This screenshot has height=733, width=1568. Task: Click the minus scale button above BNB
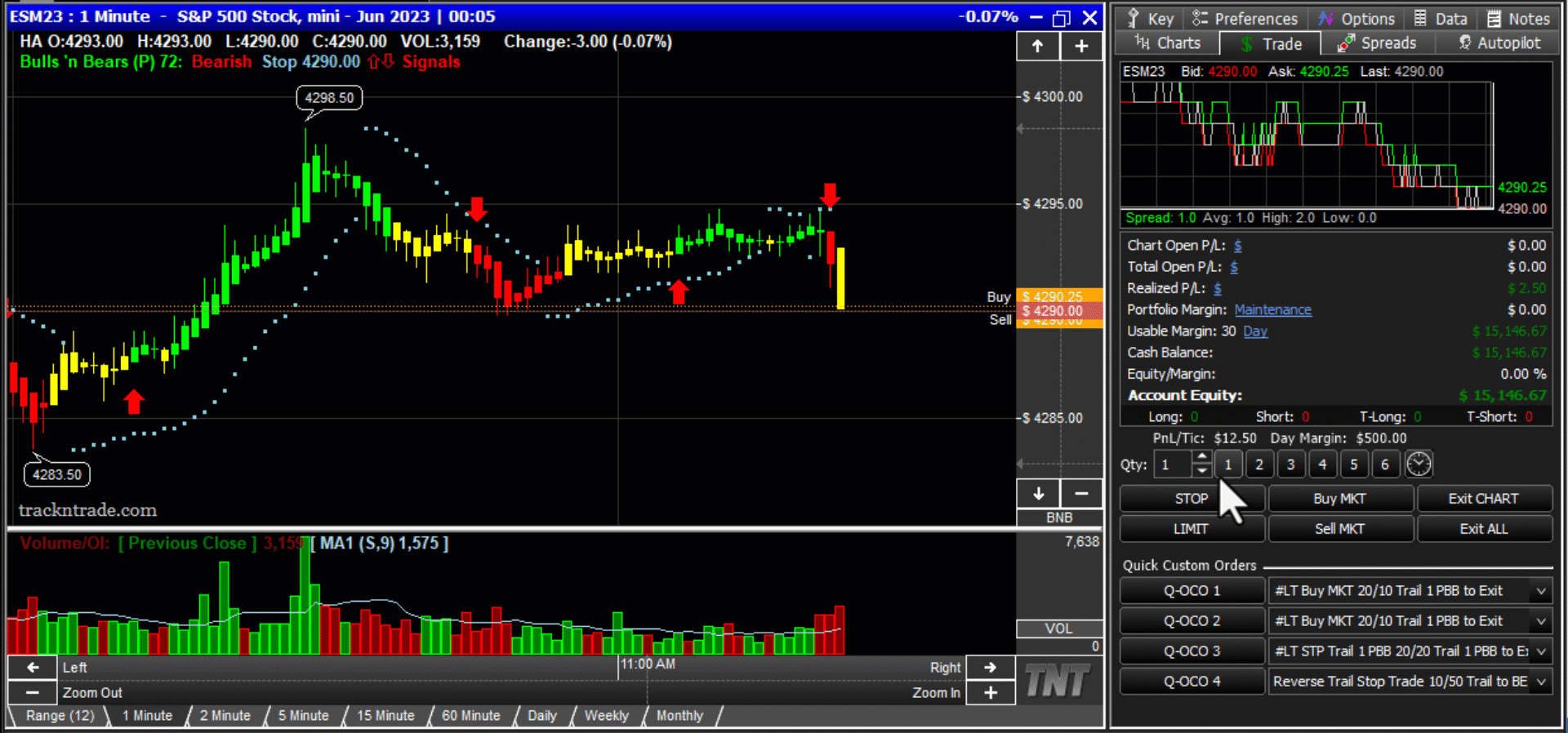(1081, 493)
